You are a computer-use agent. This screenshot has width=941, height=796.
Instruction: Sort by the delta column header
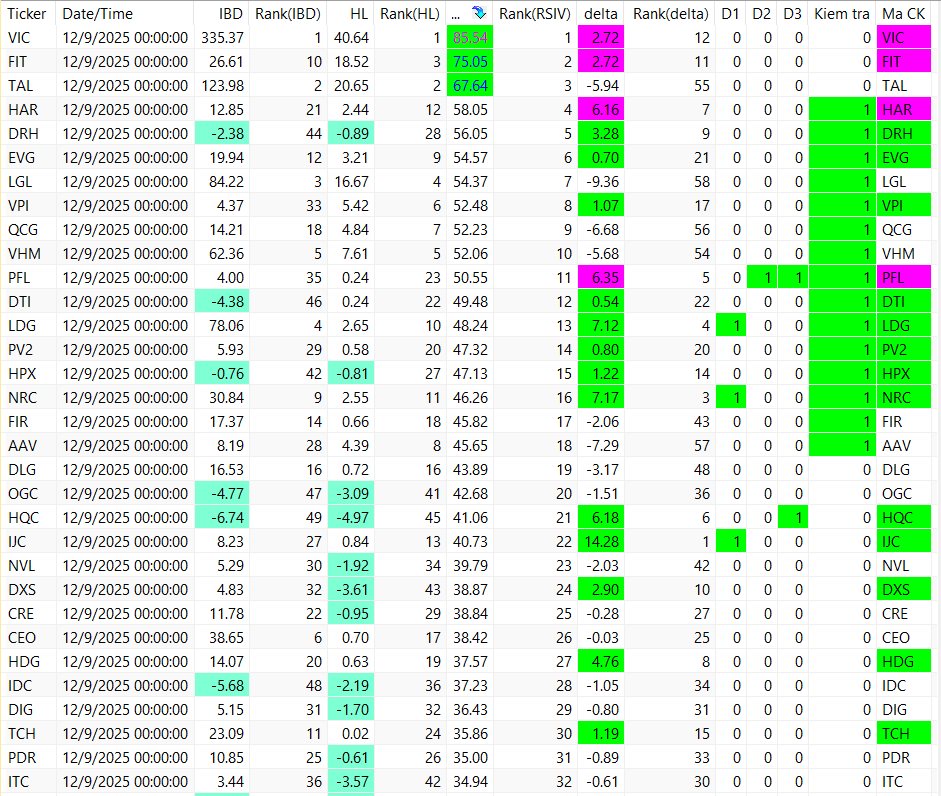coord(601,13)
